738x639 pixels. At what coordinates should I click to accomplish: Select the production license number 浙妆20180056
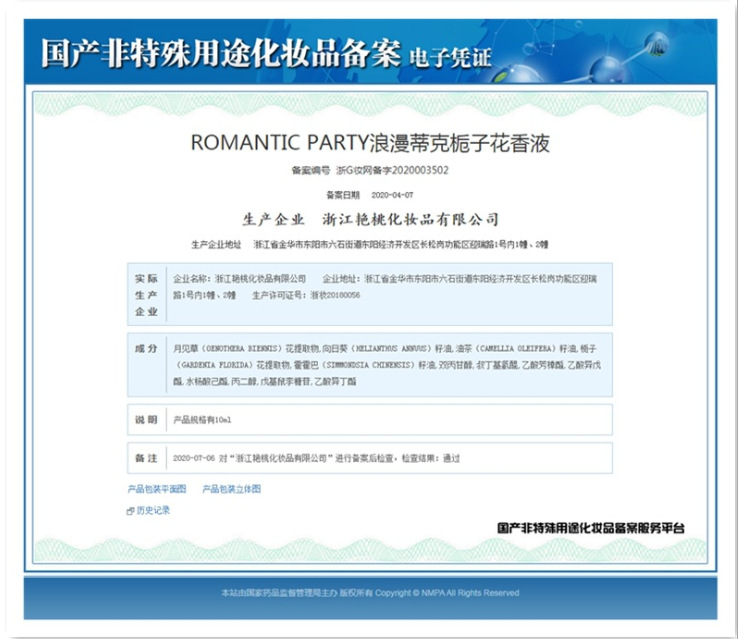pos(335,295)
